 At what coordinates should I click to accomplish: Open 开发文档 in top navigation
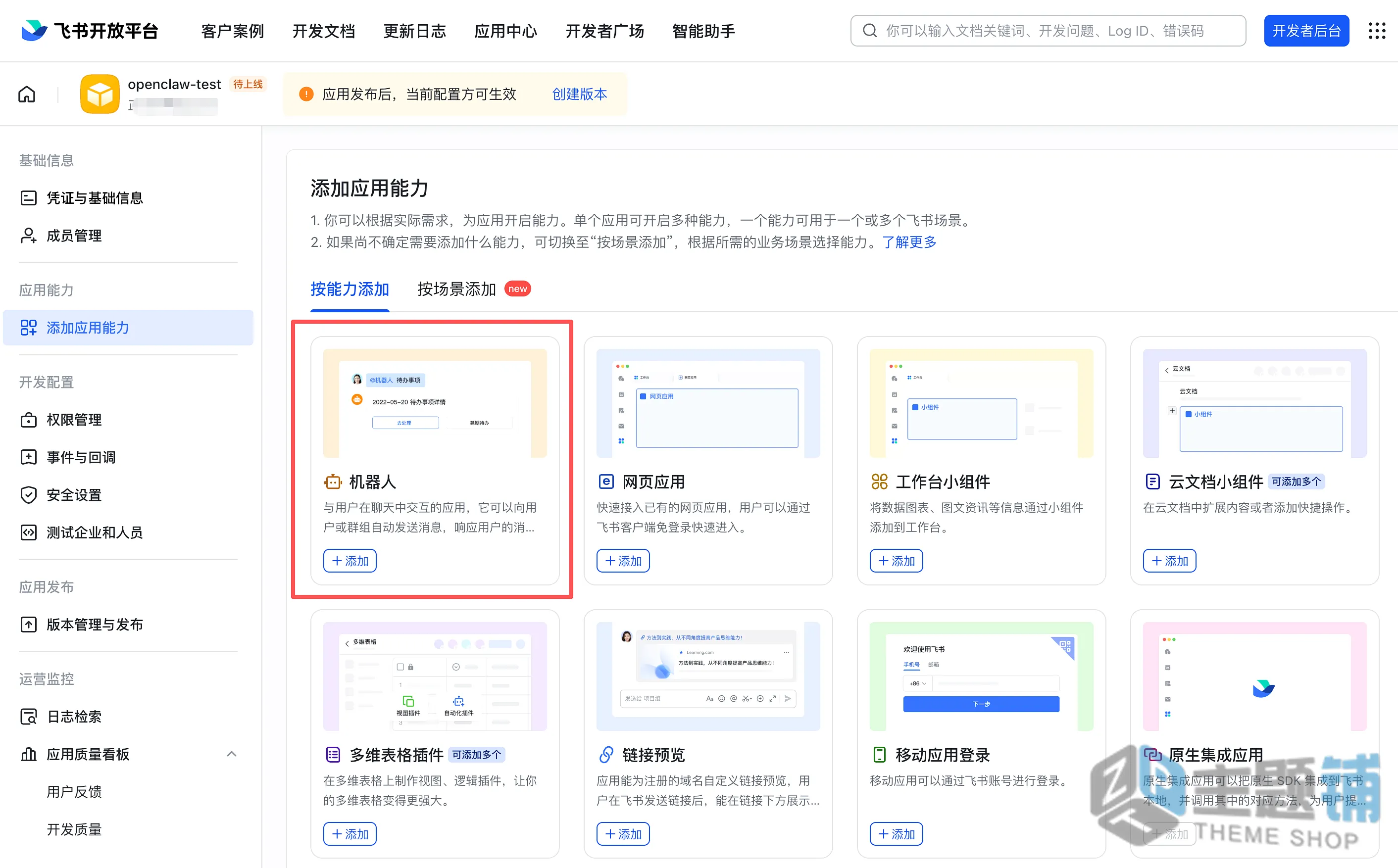[324, 30]
